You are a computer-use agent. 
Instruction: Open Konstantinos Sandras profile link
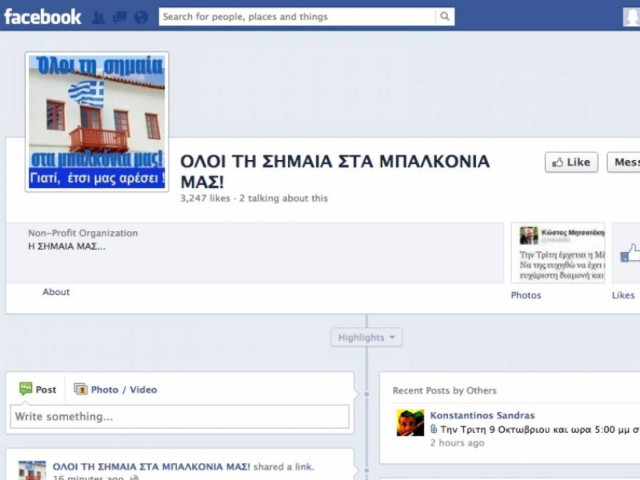point(482,416)
